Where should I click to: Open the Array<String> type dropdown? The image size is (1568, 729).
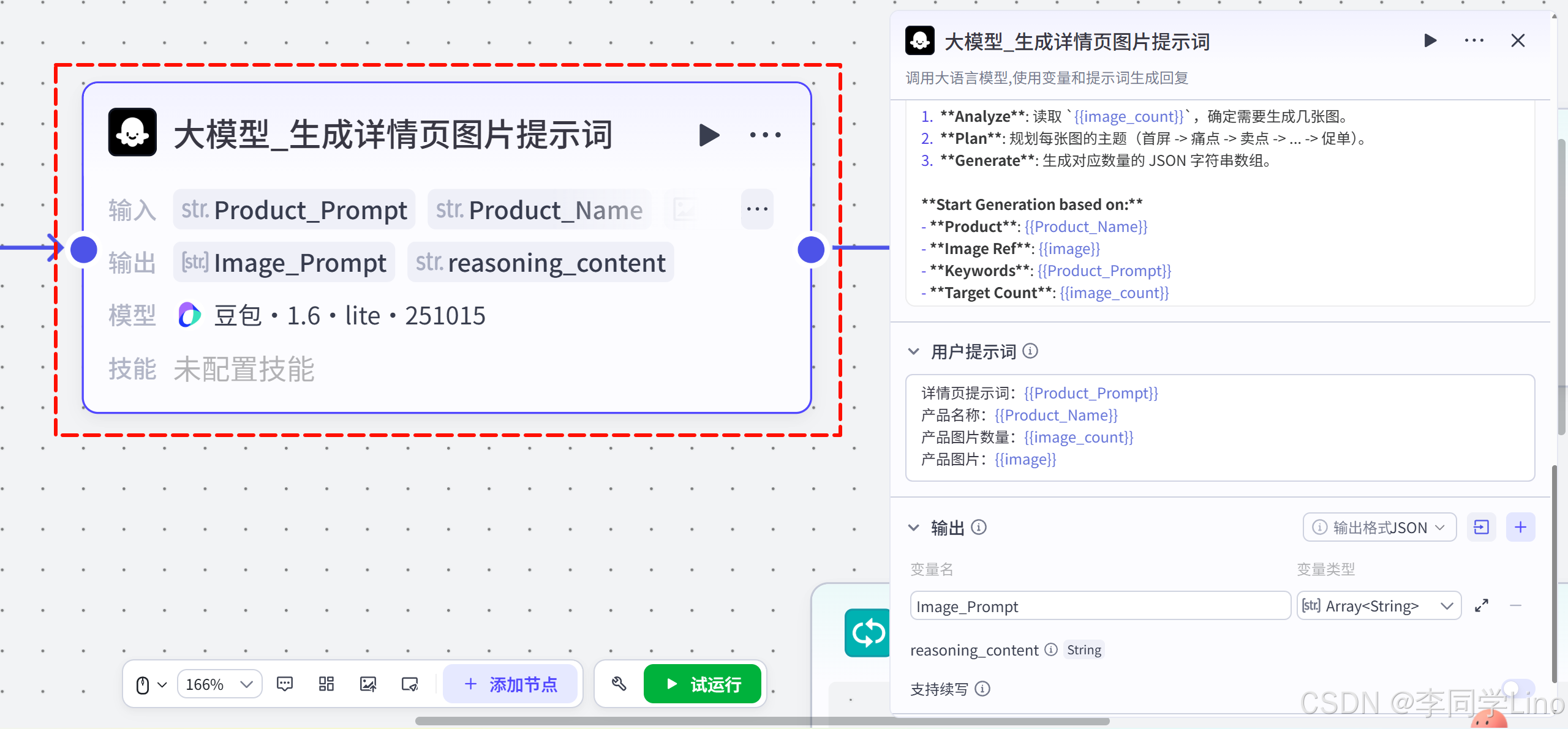tap(1379, 606)
